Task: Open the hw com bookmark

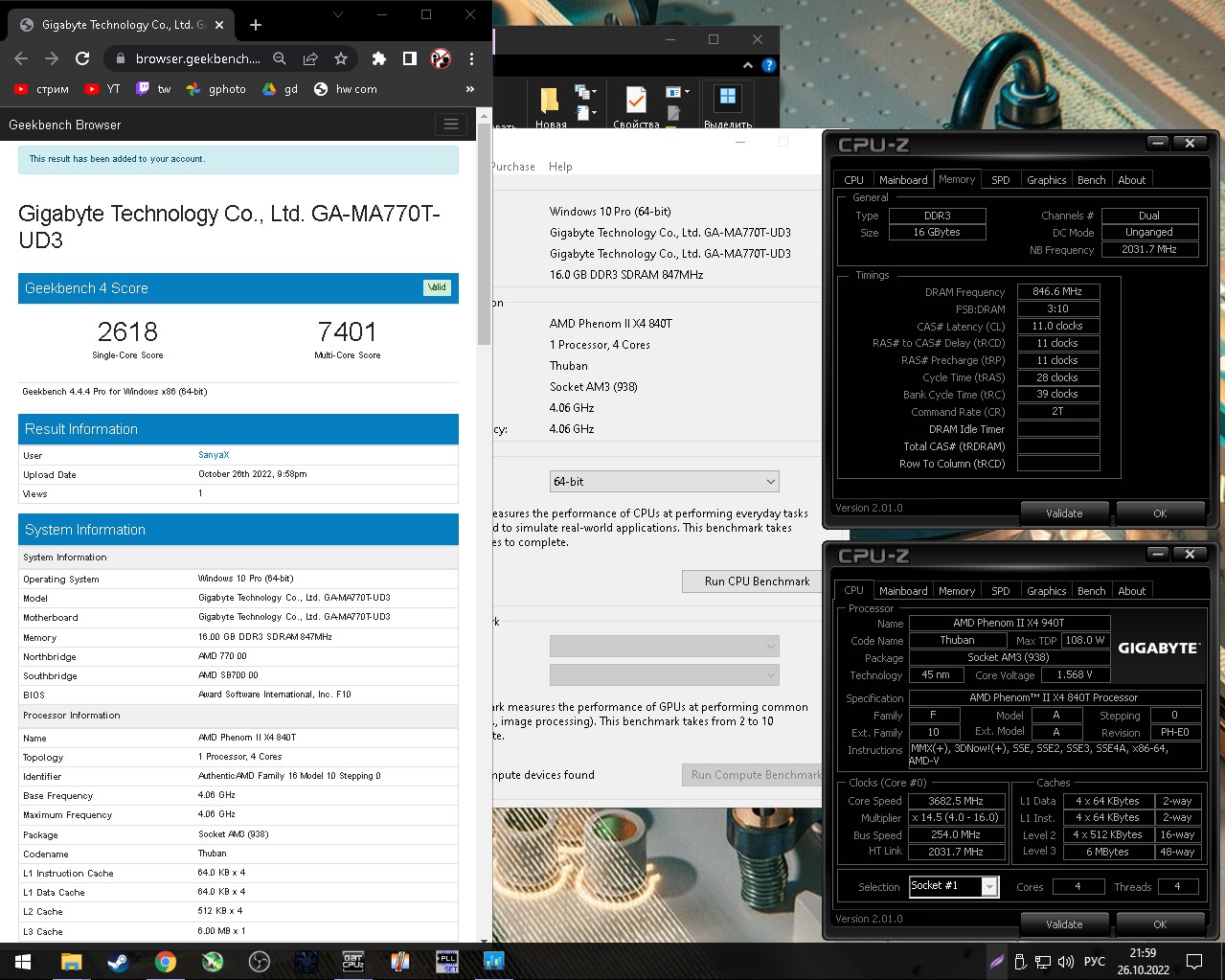Action: click(x=345, y=89)
